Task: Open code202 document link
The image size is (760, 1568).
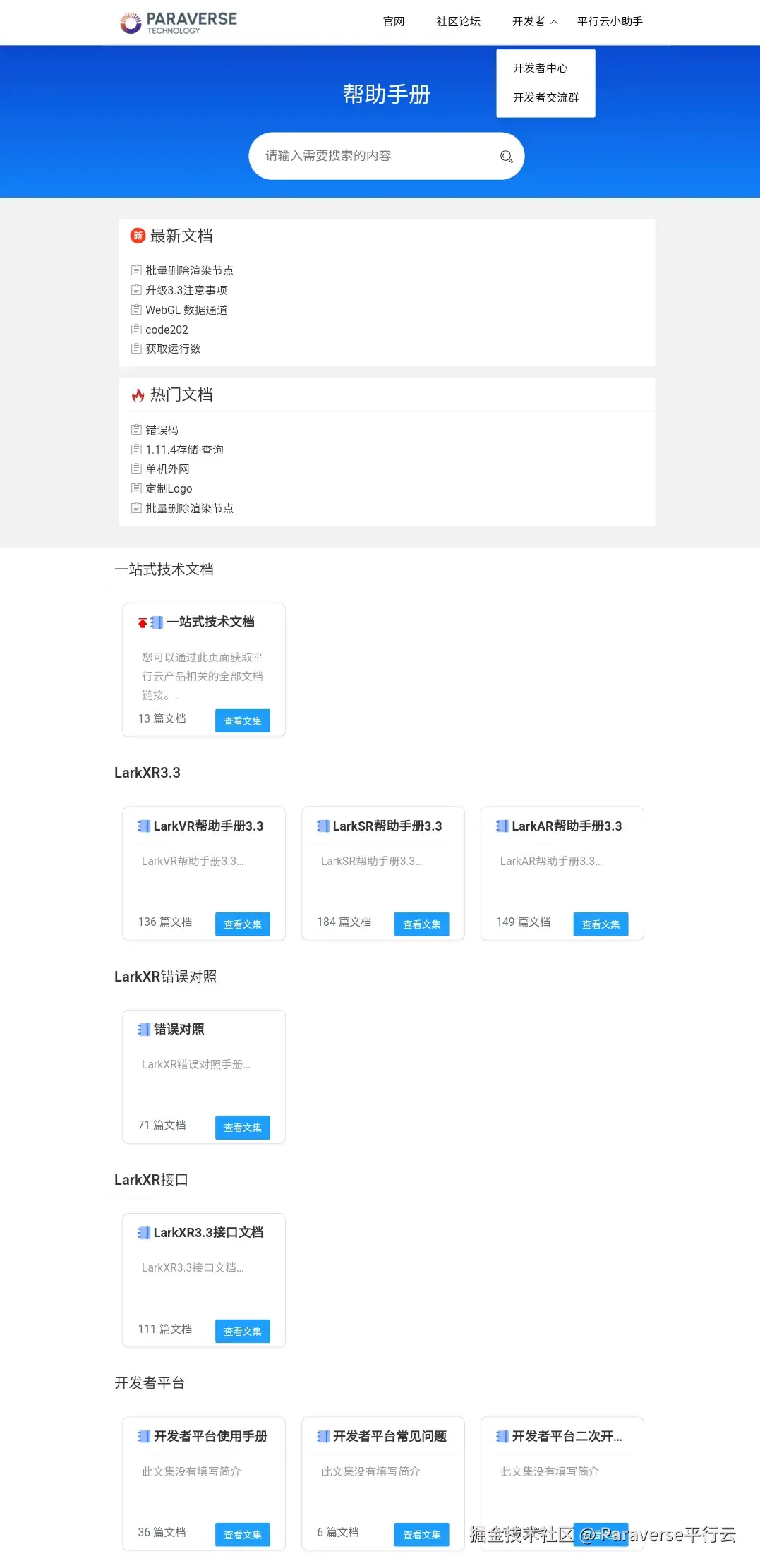Action: 167,330
